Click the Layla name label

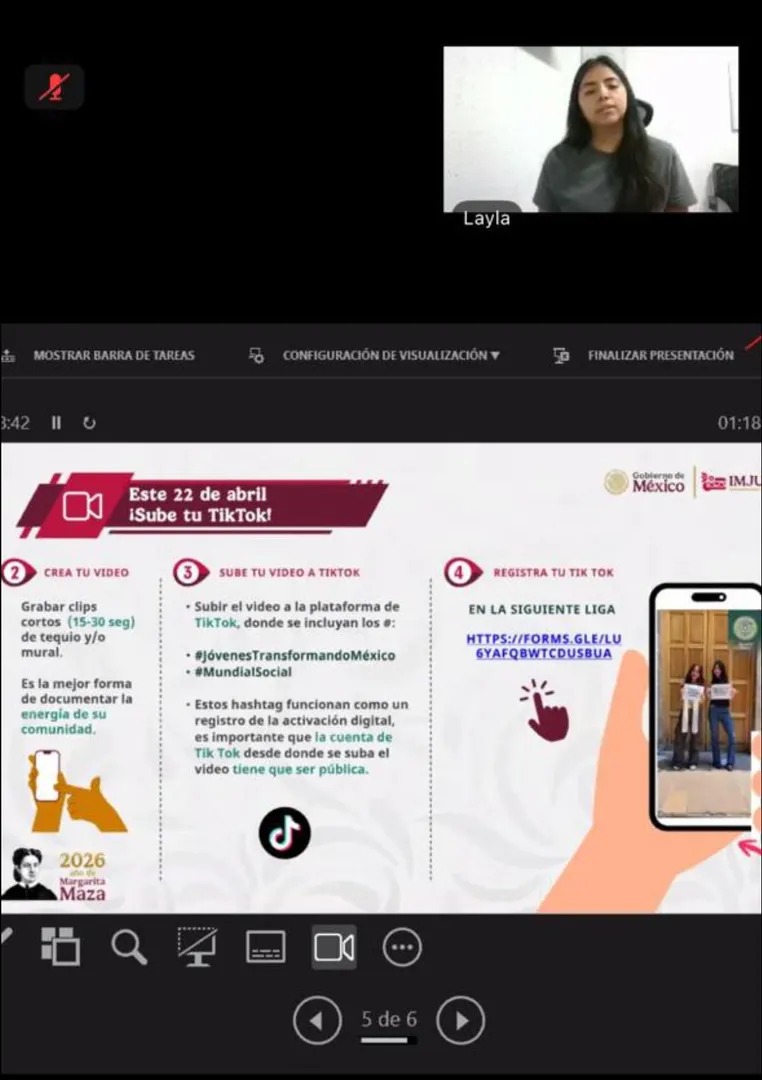(486, 218)
